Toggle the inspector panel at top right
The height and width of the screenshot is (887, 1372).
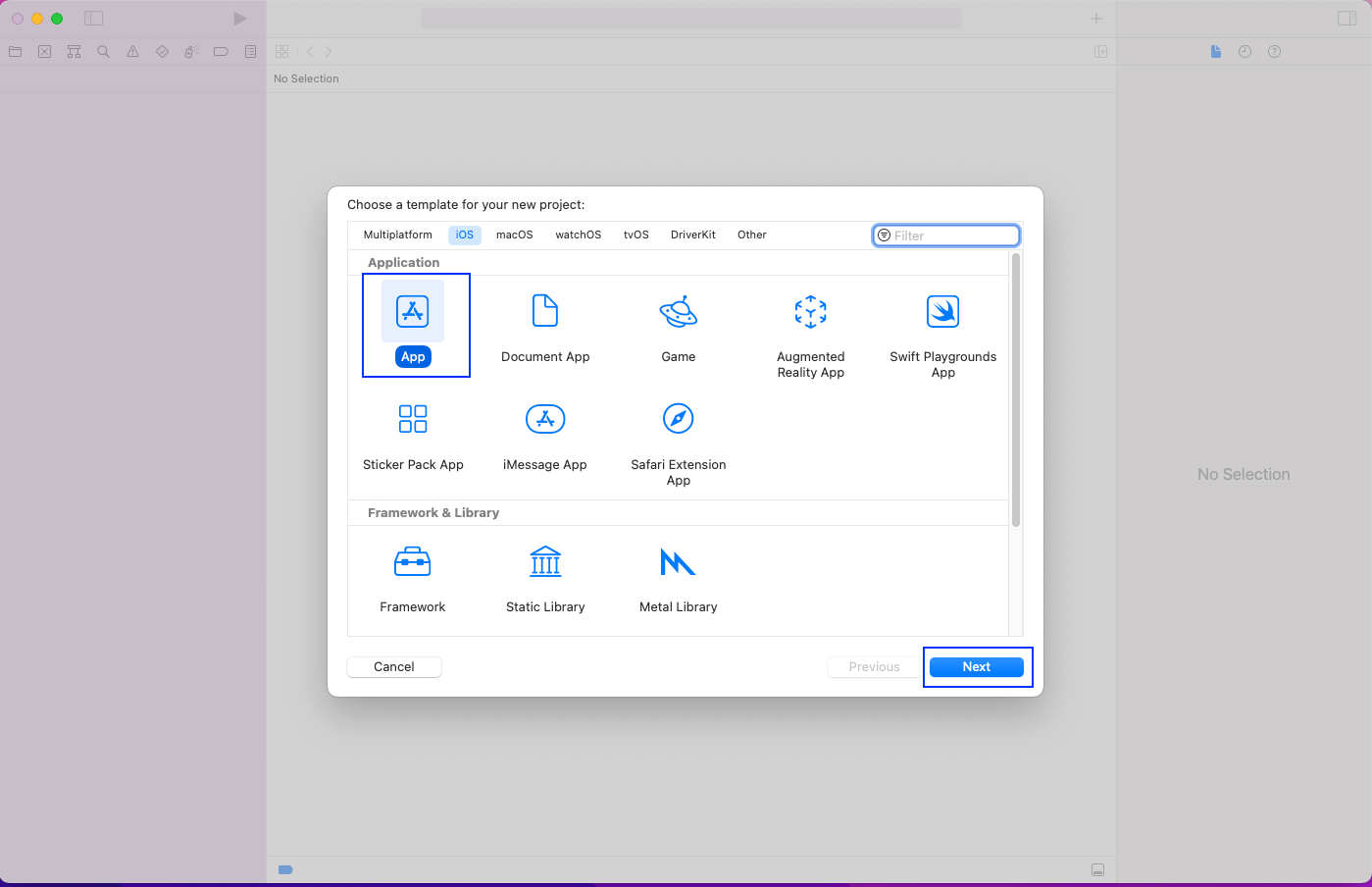(1347, 19)
